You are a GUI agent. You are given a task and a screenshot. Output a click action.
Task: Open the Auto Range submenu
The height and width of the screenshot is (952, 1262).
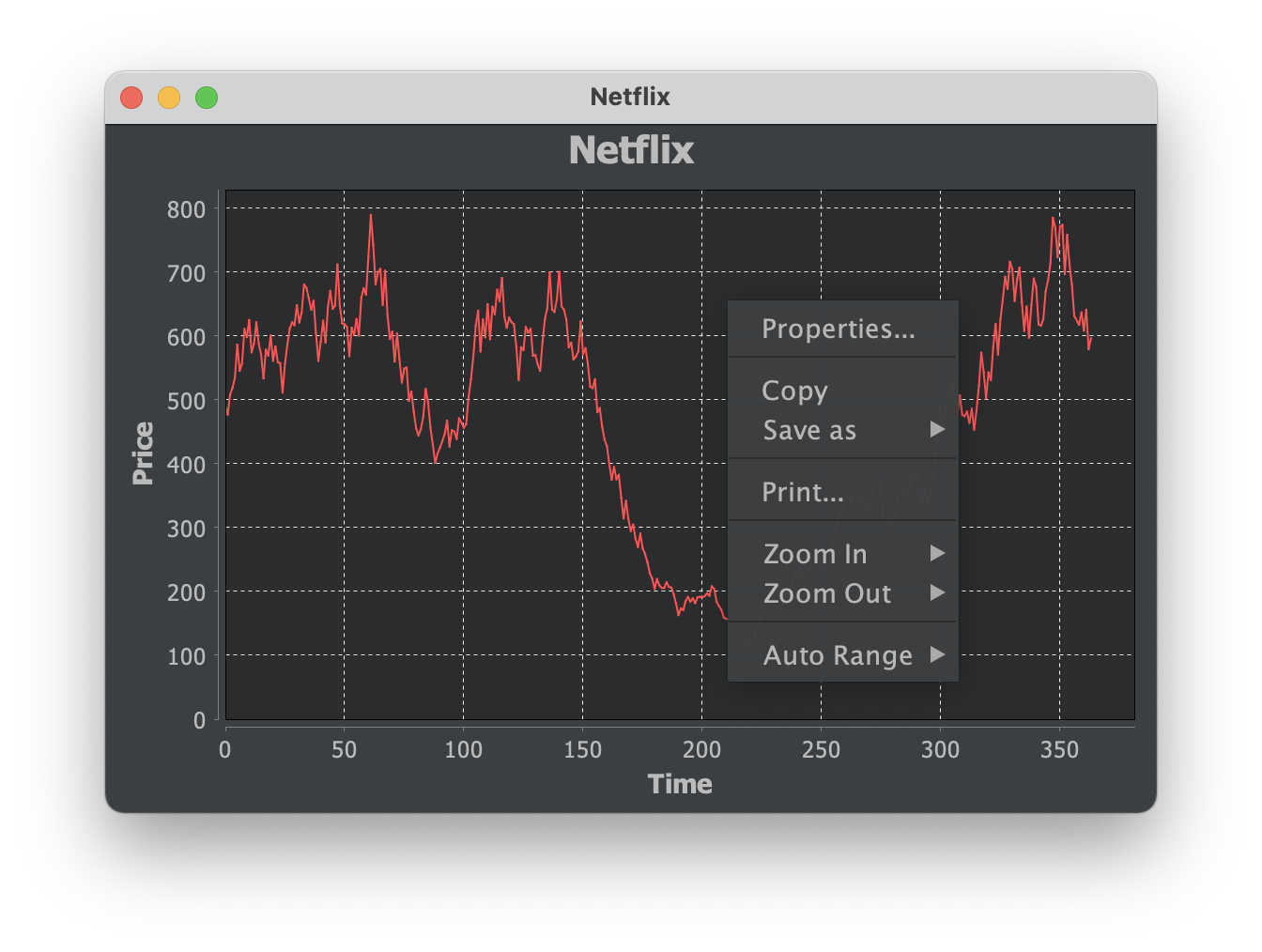837,655
